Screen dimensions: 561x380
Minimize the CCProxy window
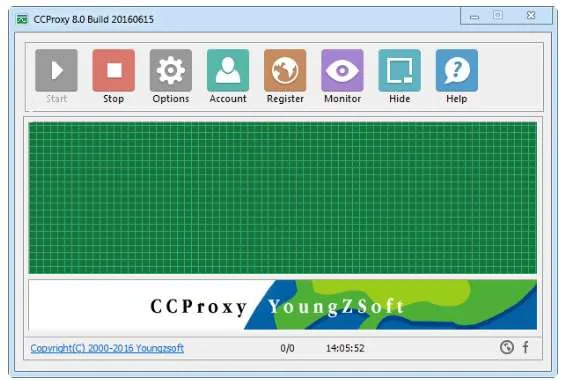[x=474, y=16]
